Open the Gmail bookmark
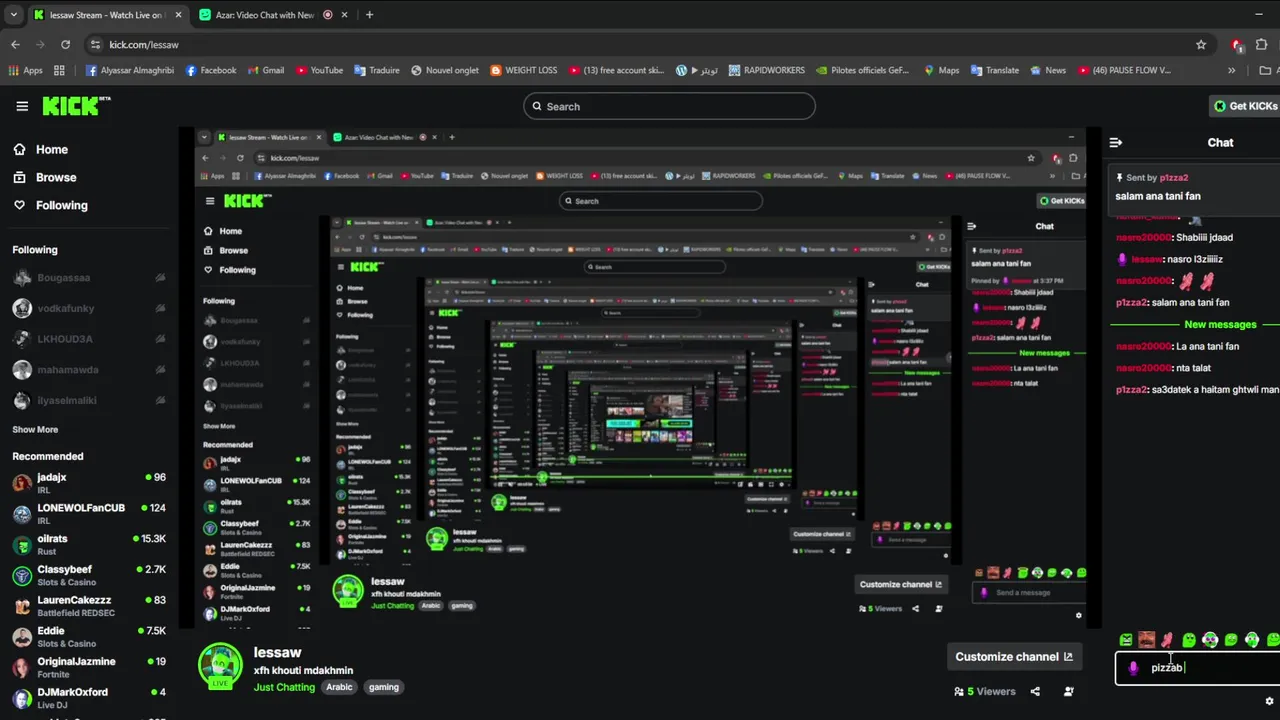Viewport: 1280px width, 720px height. 265,70
